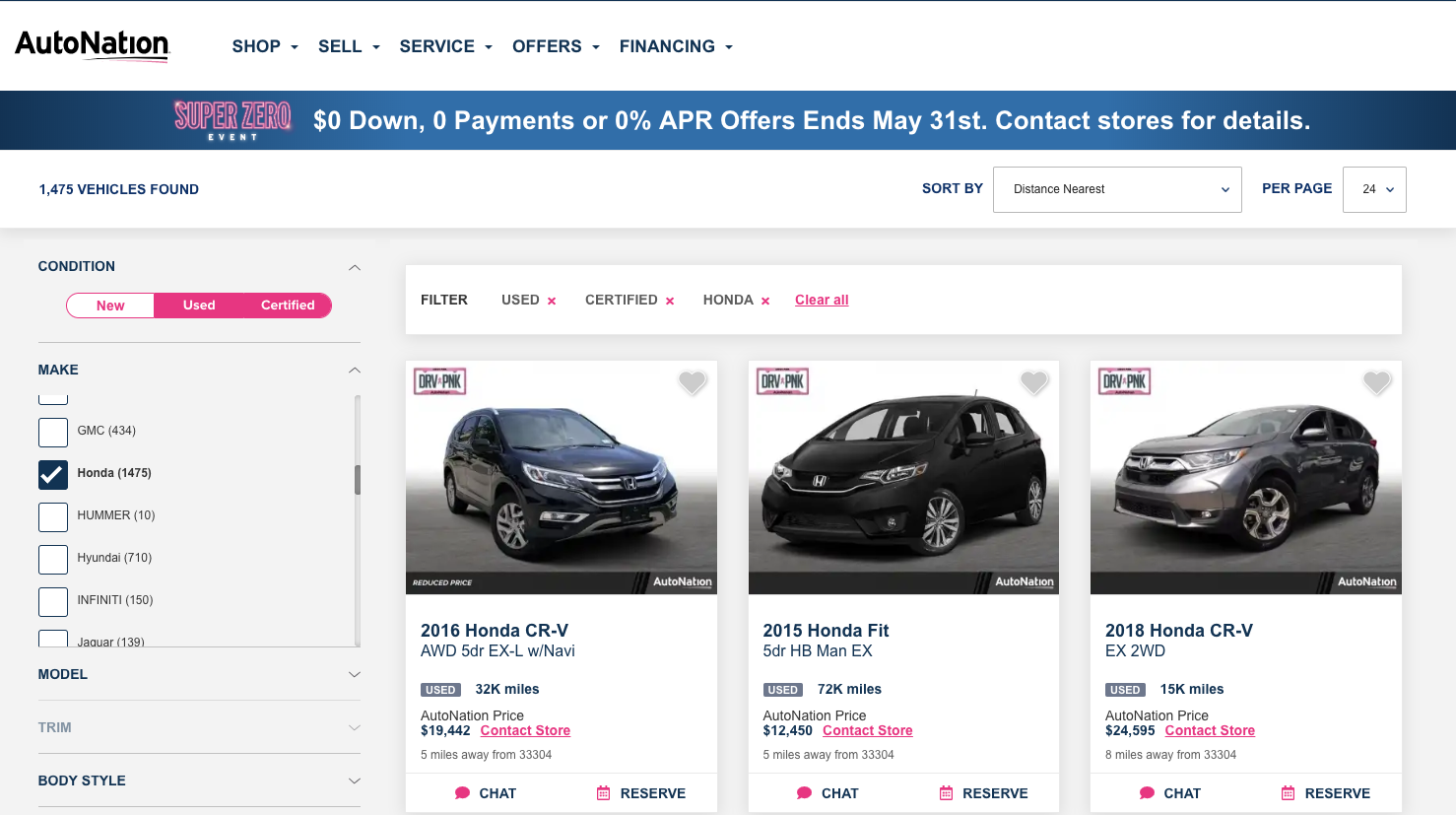Favorite the 2016 Honda CR-V with heart icon
Screen dimensions: 1456x815
(693, 382)
